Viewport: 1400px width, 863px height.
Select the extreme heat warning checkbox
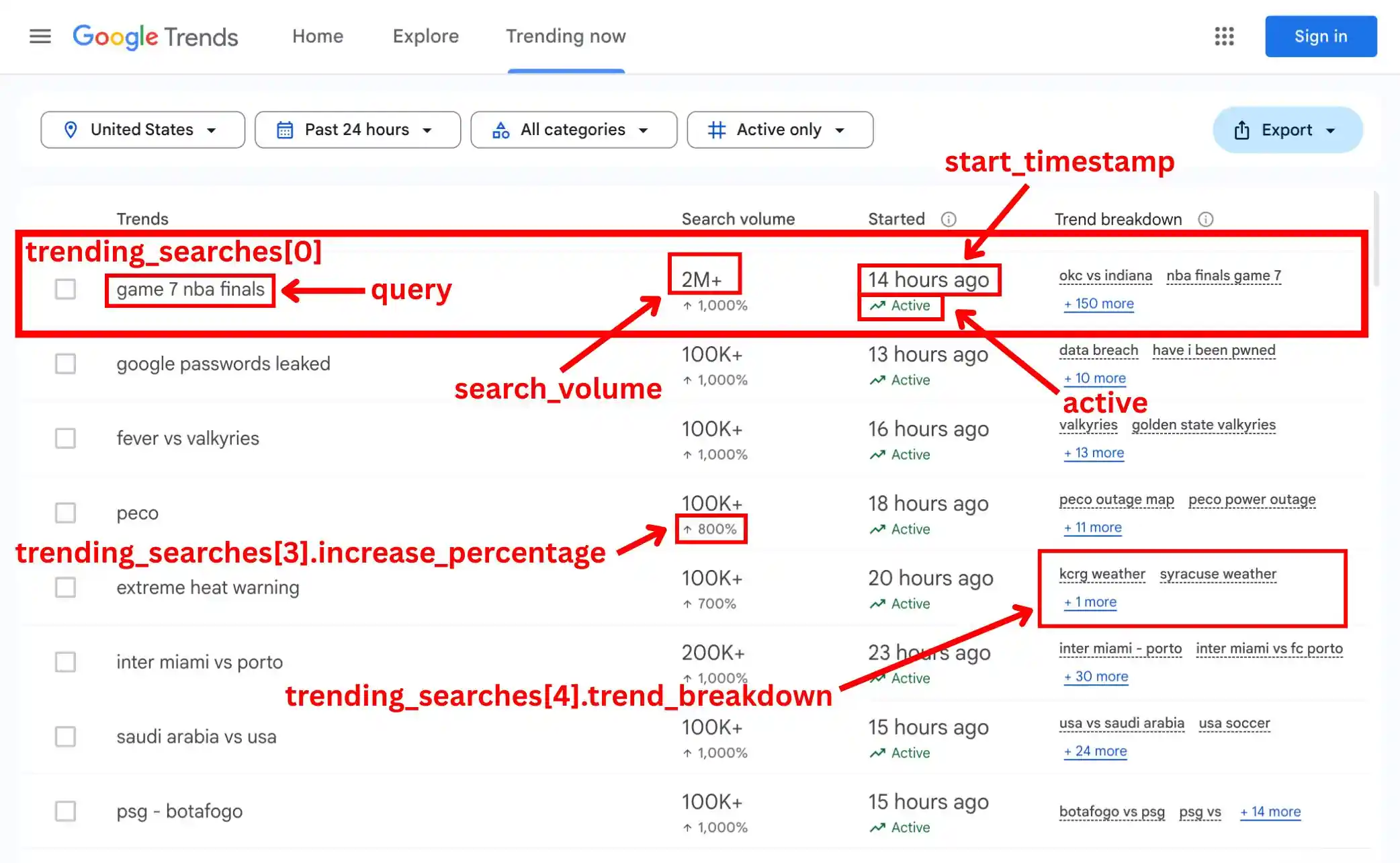(x=65, y=587)
